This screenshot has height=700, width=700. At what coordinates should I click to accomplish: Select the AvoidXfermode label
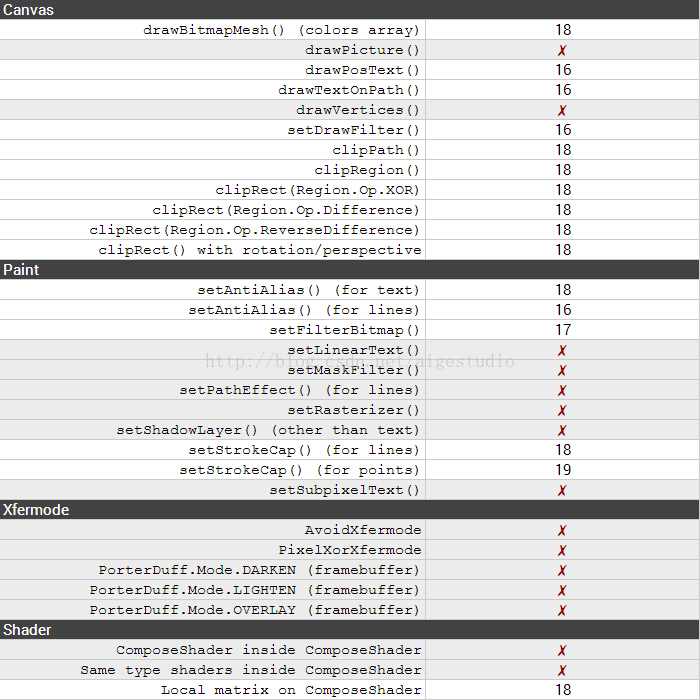coord(363,530)
